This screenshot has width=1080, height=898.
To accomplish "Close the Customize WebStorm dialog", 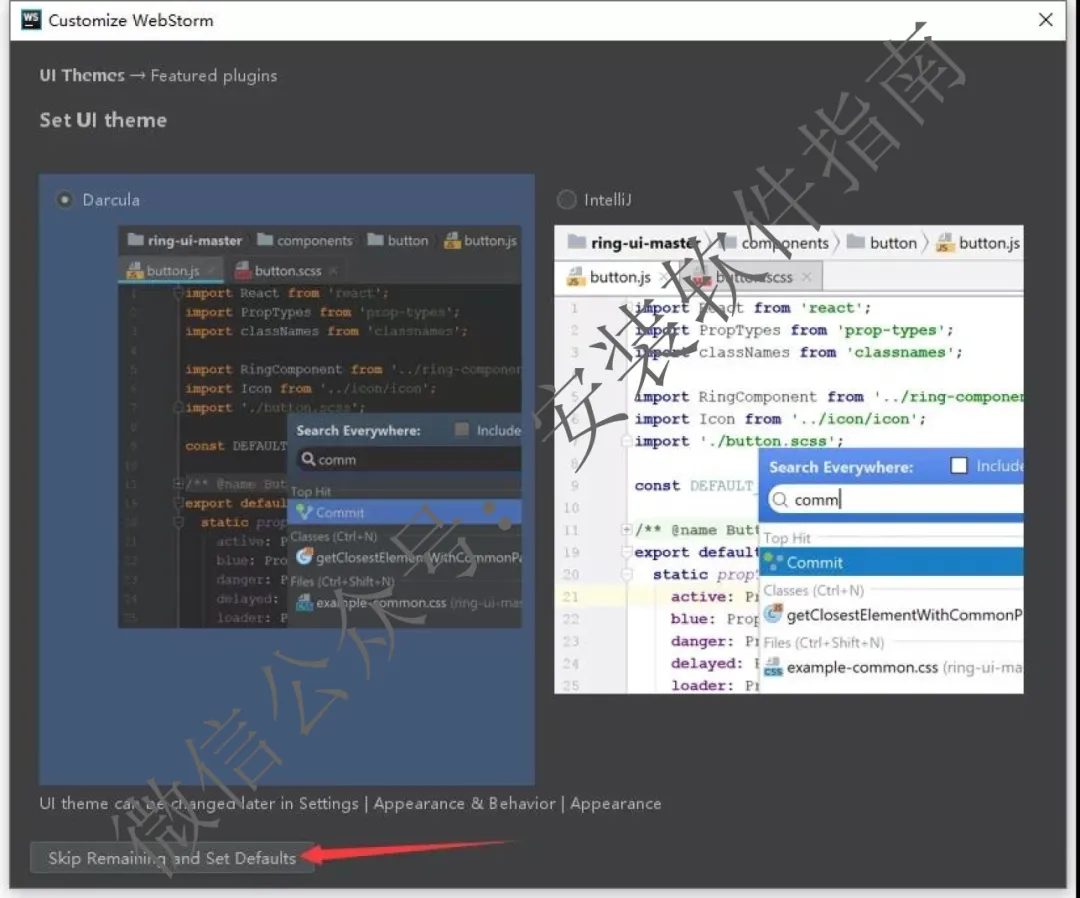I will click(x=1046, y=20).
